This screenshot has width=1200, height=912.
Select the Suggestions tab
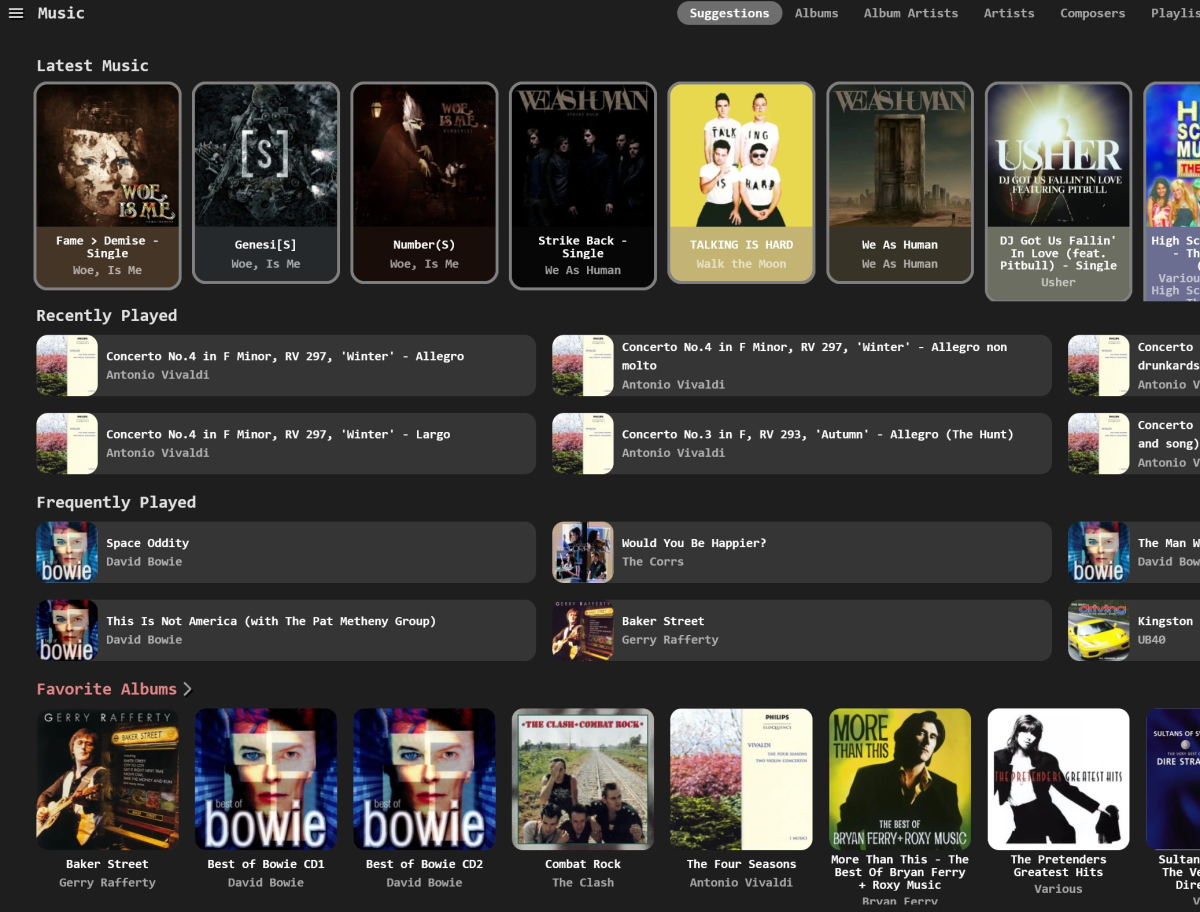pos(729,13)
